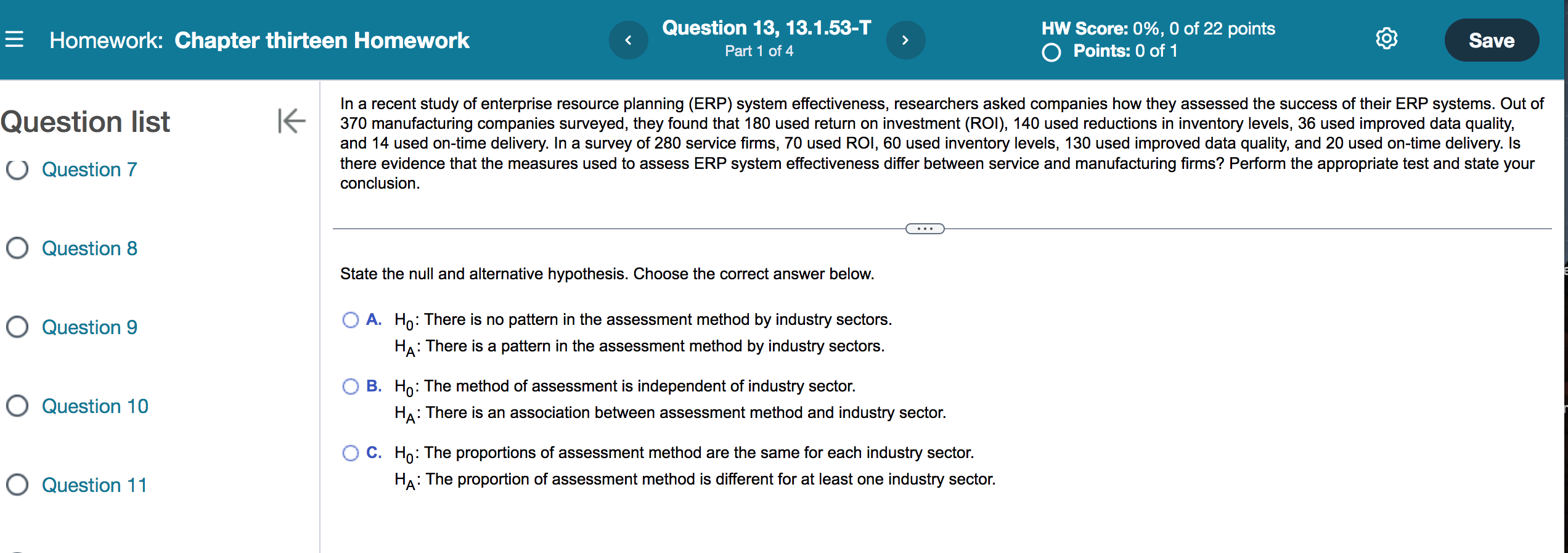Advance parts using the right chevron

pos(905,39)
